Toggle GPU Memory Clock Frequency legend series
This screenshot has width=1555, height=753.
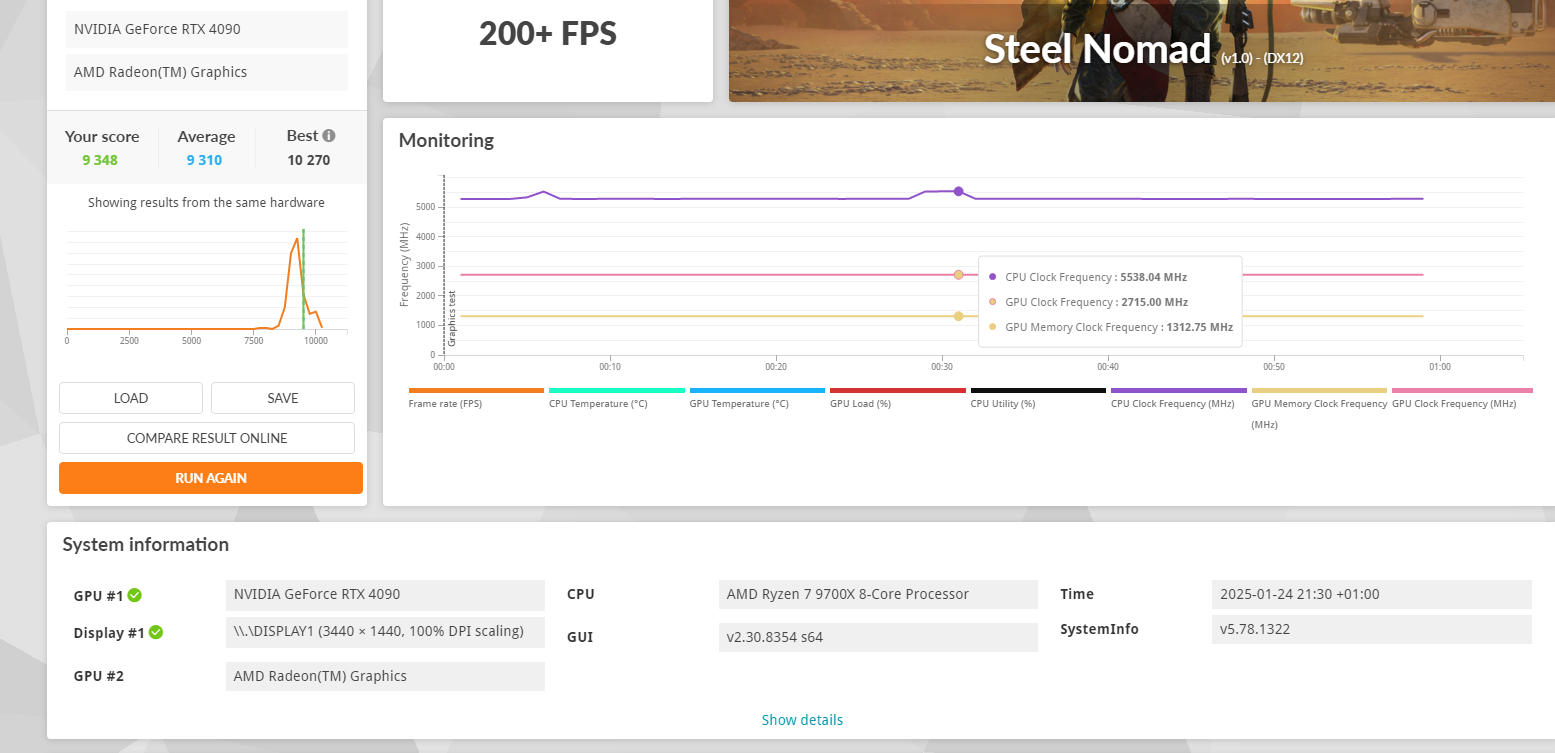pos(1319,408)
